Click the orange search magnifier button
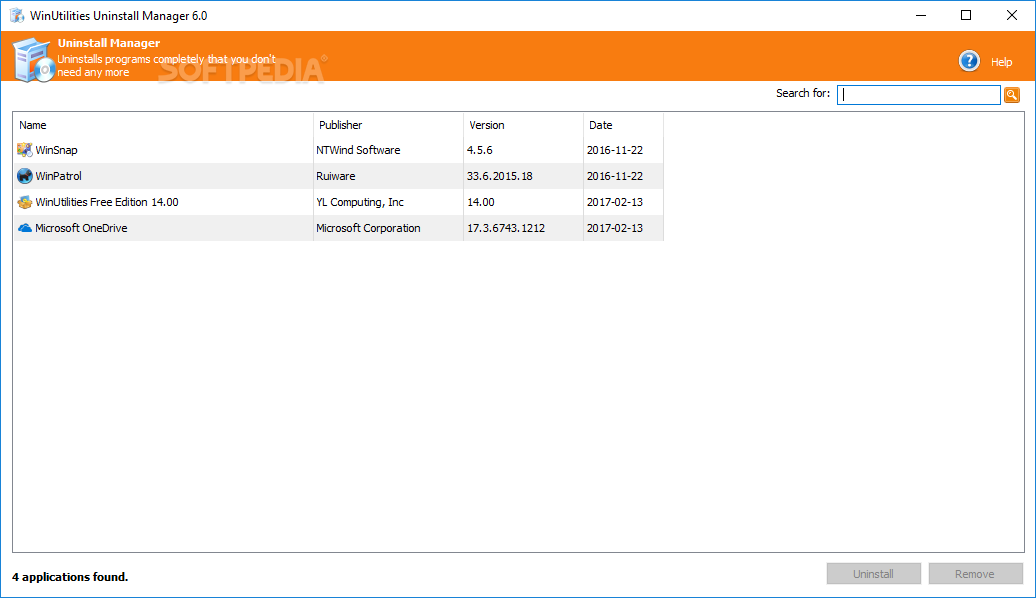The height and width of the screenshot is (598, 1036). (x=1012, y=94)
